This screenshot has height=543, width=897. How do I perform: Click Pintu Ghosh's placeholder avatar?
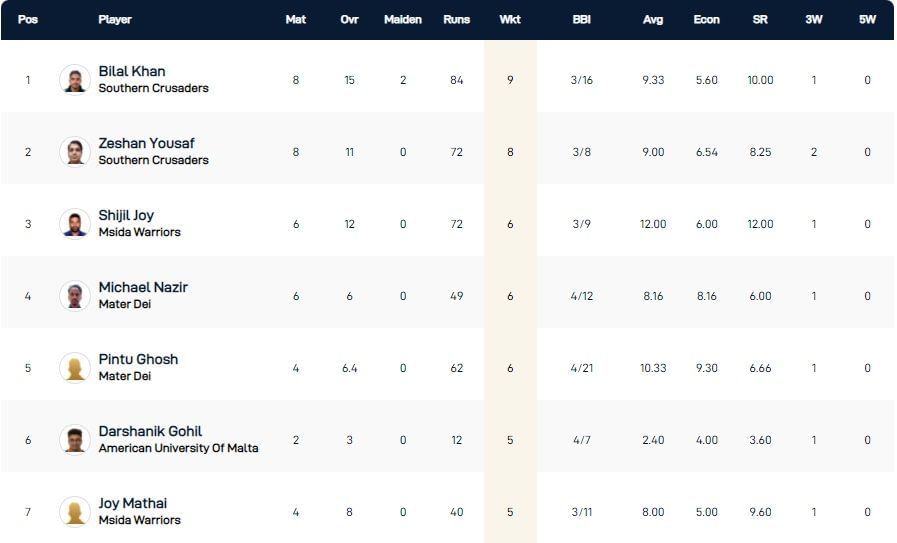(x=75, y=368)
